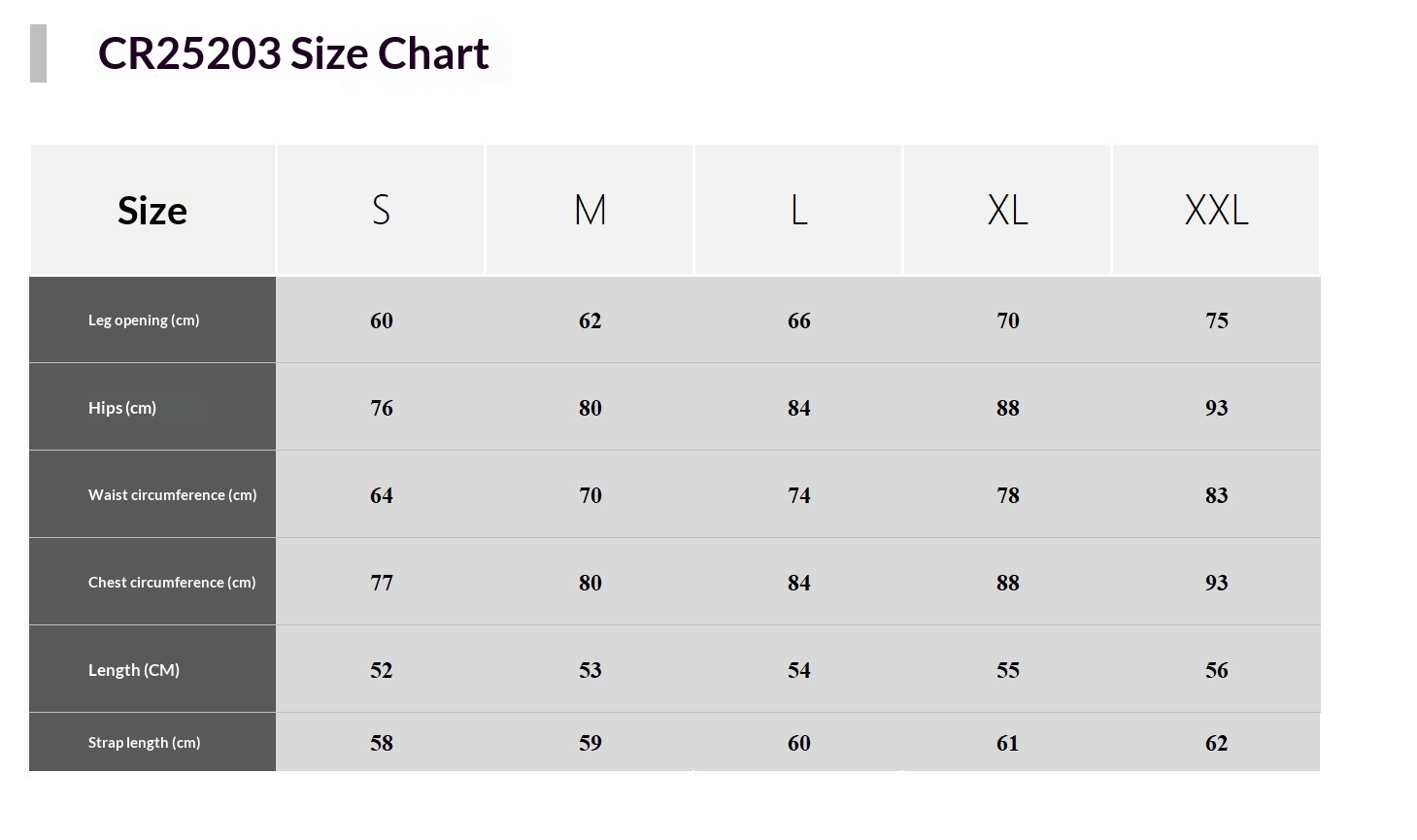Select the Leg opening (cm) row label
Image resolution: width=1417 pixels, height=840 pixels.
pos(144,320)
